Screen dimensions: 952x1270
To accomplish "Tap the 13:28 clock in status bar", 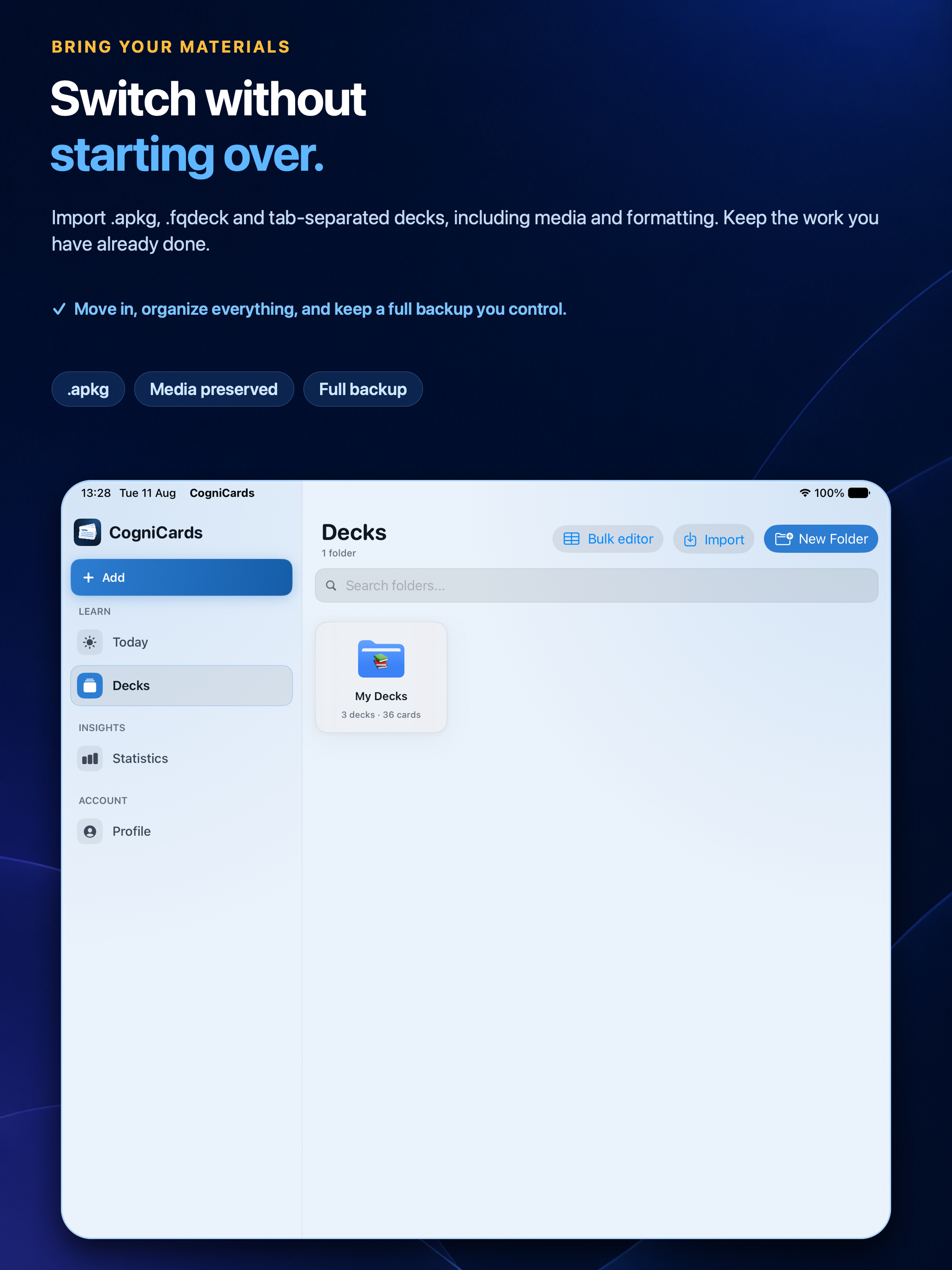I will tap(96, 493).
